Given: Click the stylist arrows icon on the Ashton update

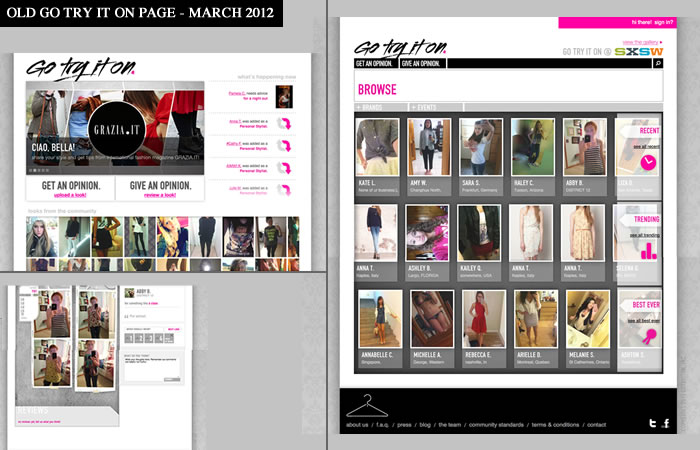Looking at the screenshot, I should [284, 168].
